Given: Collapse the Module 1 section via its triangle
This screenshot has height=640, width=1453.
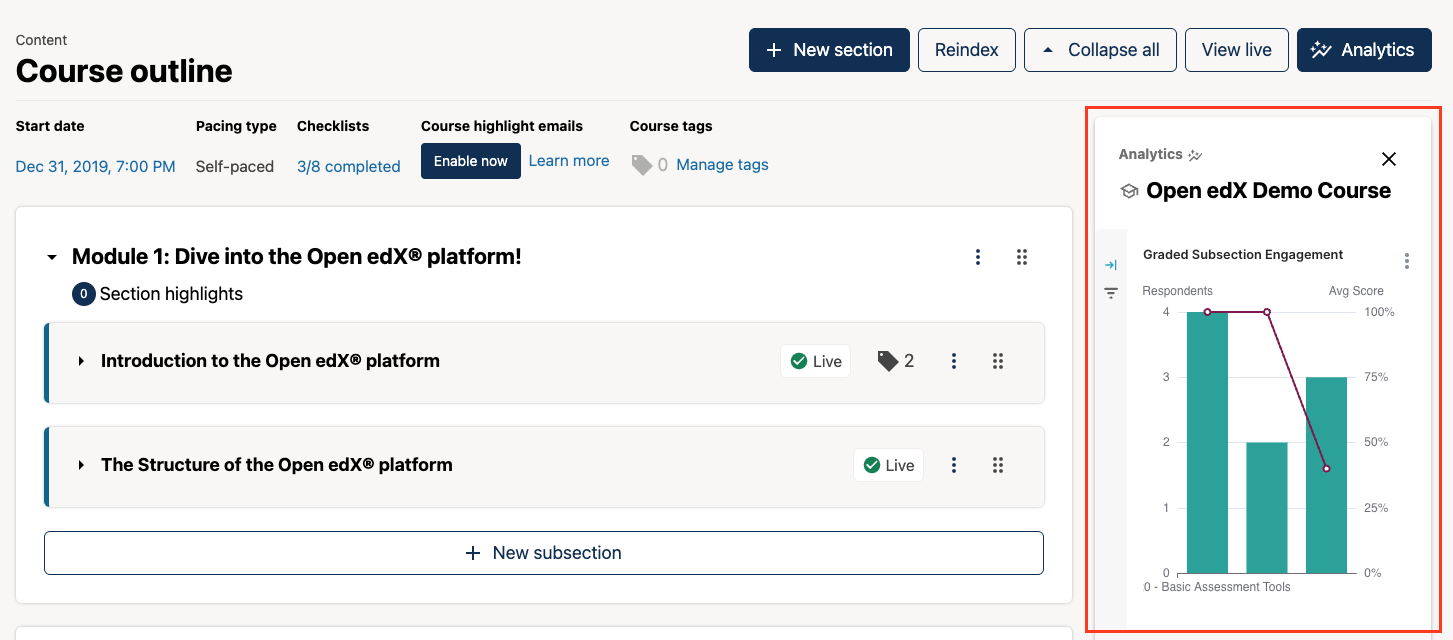Looking at the screenshot, I should click(x=51, y=257).
